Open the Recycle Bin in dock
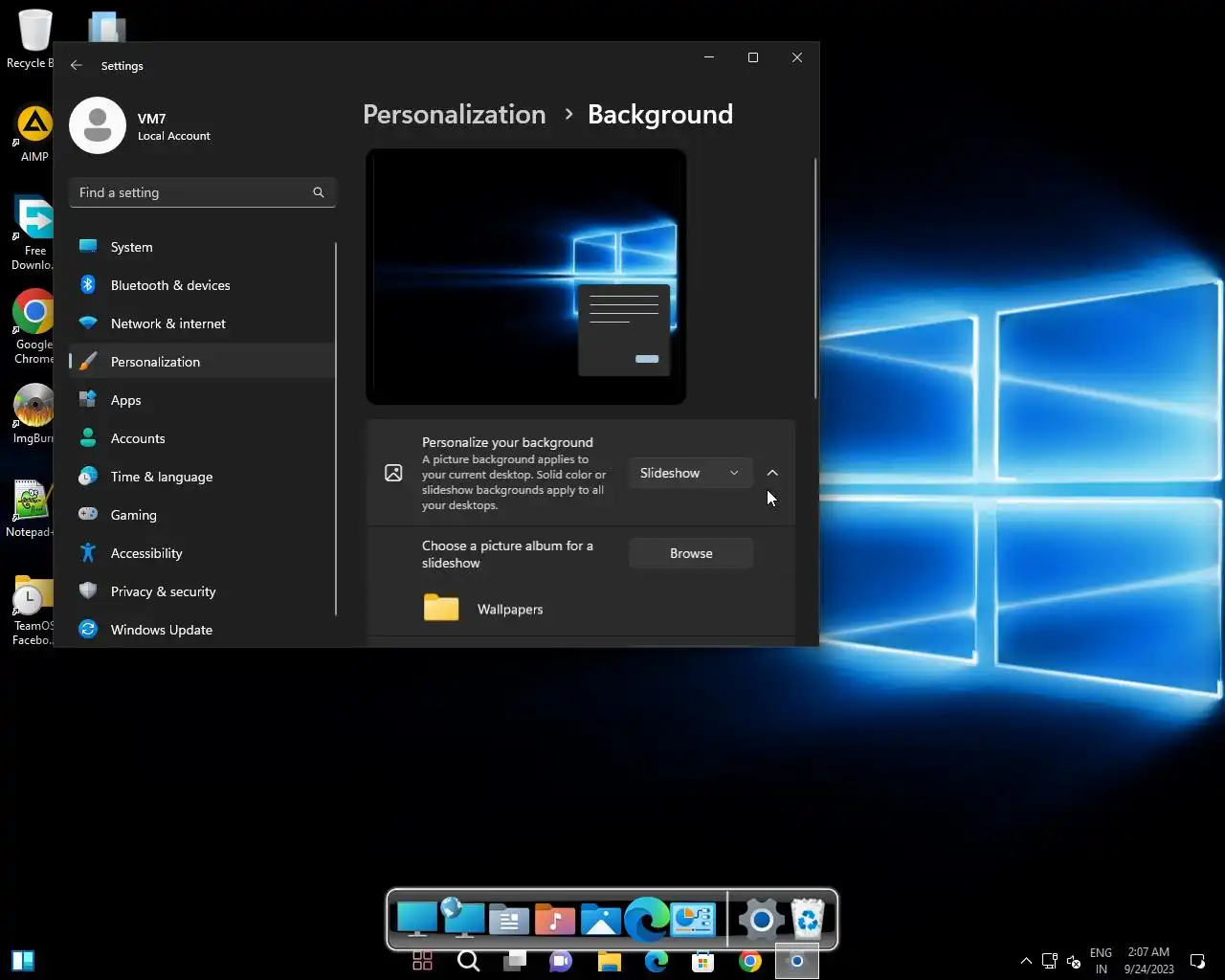1225x980 pixels. tap(809, 920)
